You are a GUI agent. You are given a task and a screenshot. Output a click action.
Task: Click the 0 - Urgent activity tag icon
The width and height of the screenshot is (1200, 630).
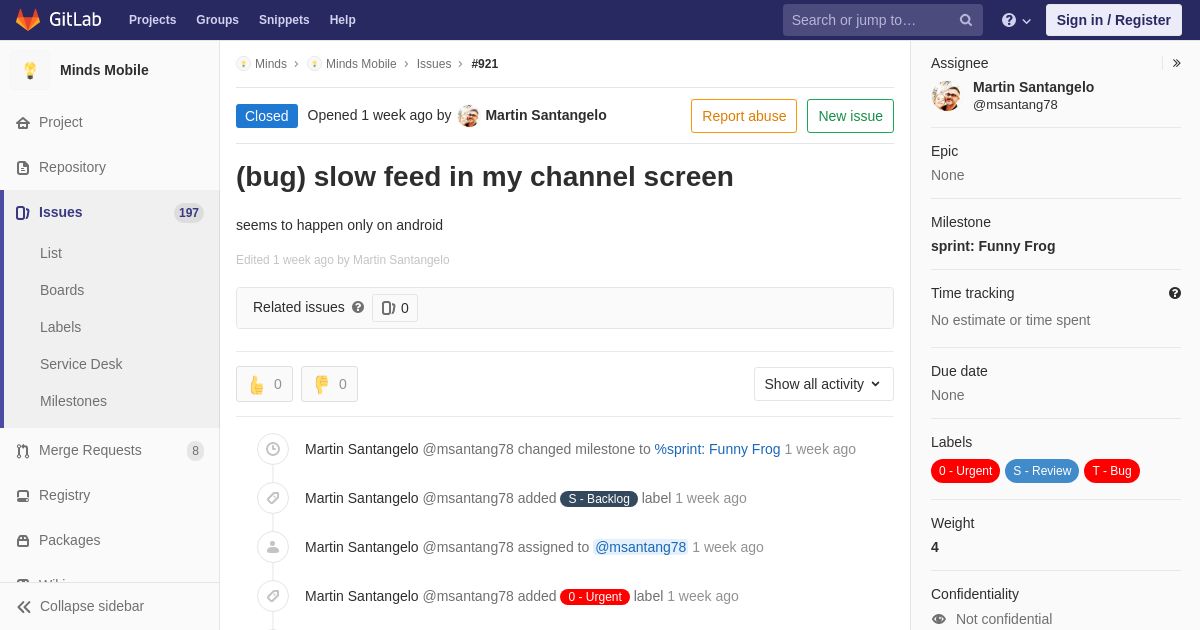(x=273, y=596)
